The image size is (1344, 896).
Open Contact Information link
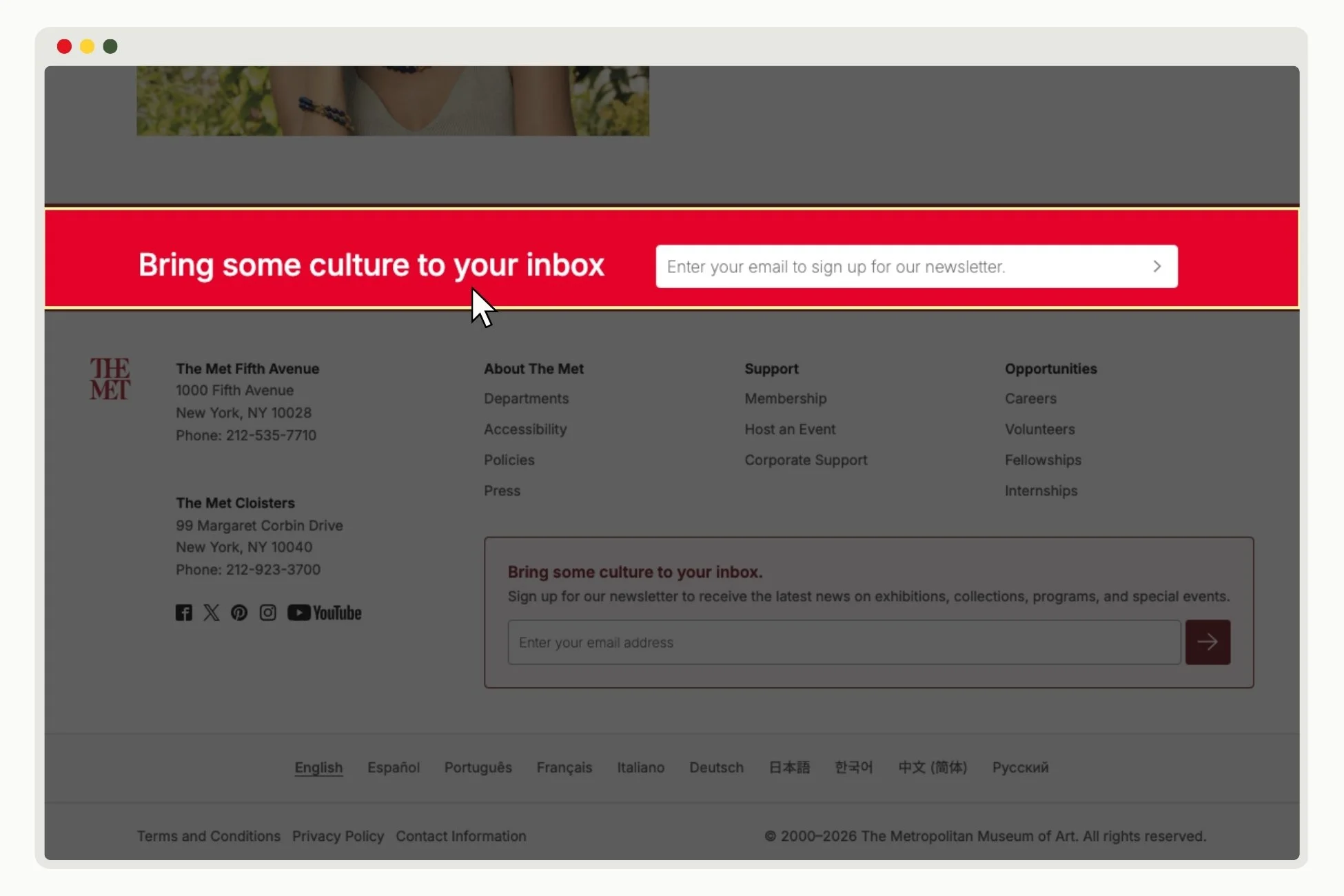(x=461, y=836)
